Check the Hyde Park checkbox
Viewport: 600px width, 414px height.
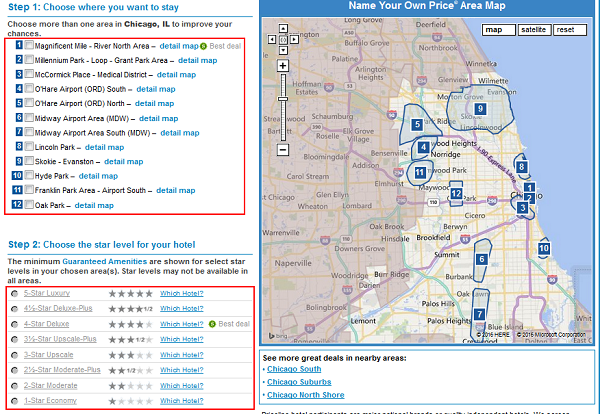coord(29,175)
